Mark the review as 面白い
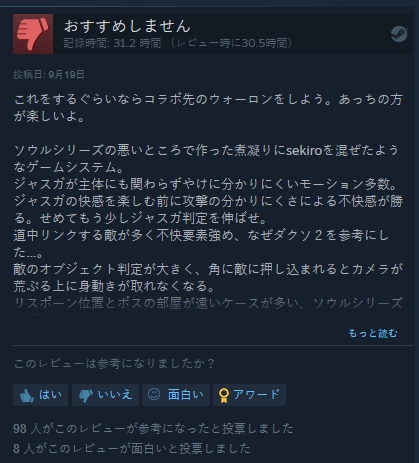 (x=176, y=395)
